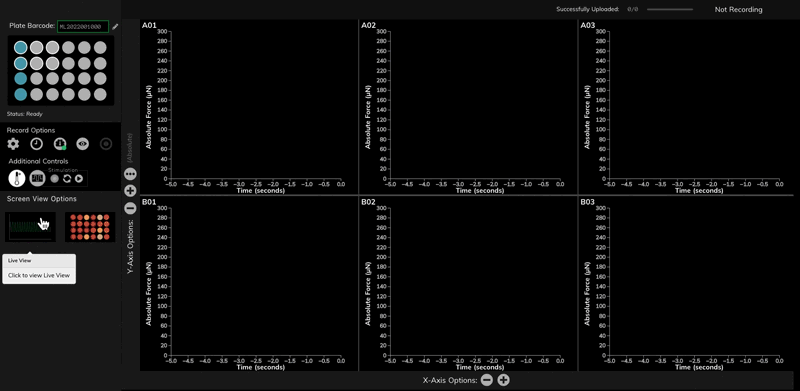Viewport: 800px width, 391px height.
Task: Click the gray stimulation status circle
Action: coord(55,179)
